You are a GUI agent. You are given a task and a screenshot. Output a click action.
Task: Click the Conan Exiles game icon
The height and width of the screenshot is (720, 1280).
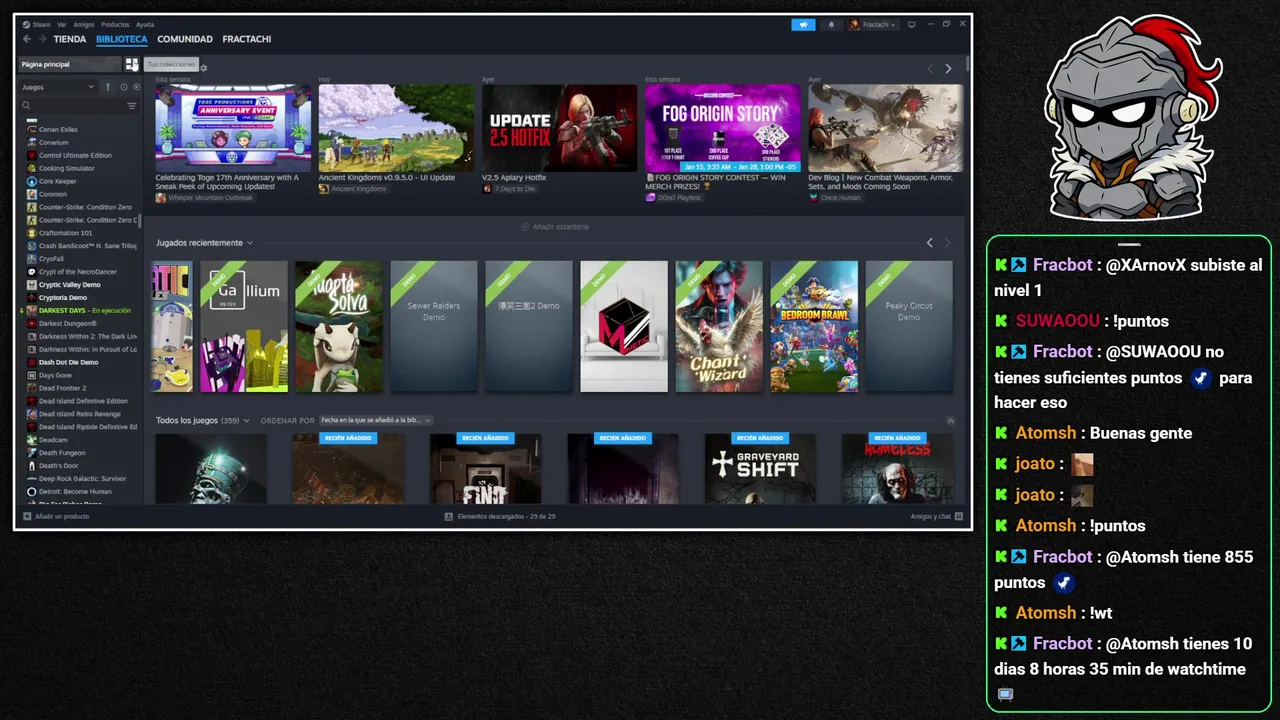[x=31, y=130]
